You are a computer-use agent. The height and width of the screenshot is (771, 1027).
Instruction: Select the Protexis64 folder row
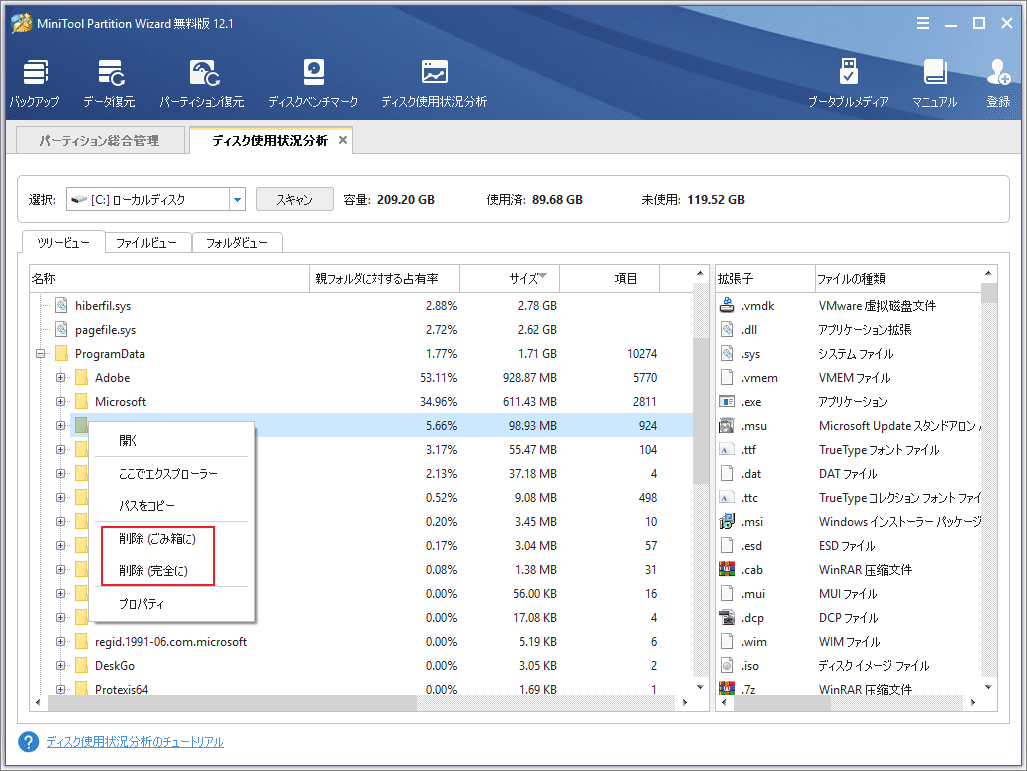pos(121,689)
